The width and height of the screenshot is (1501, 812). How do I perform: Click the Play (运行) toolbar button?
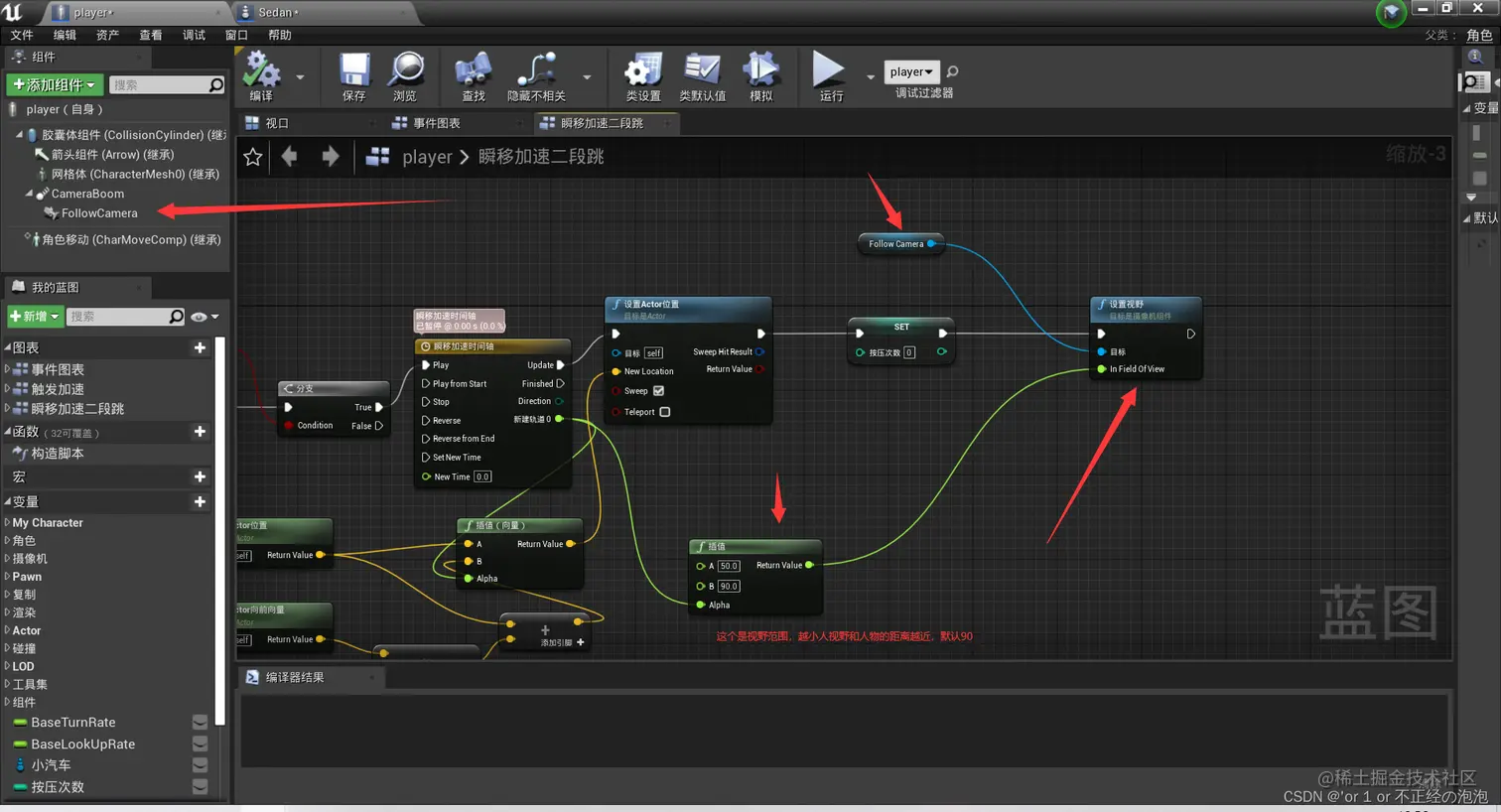coord(828,69)
